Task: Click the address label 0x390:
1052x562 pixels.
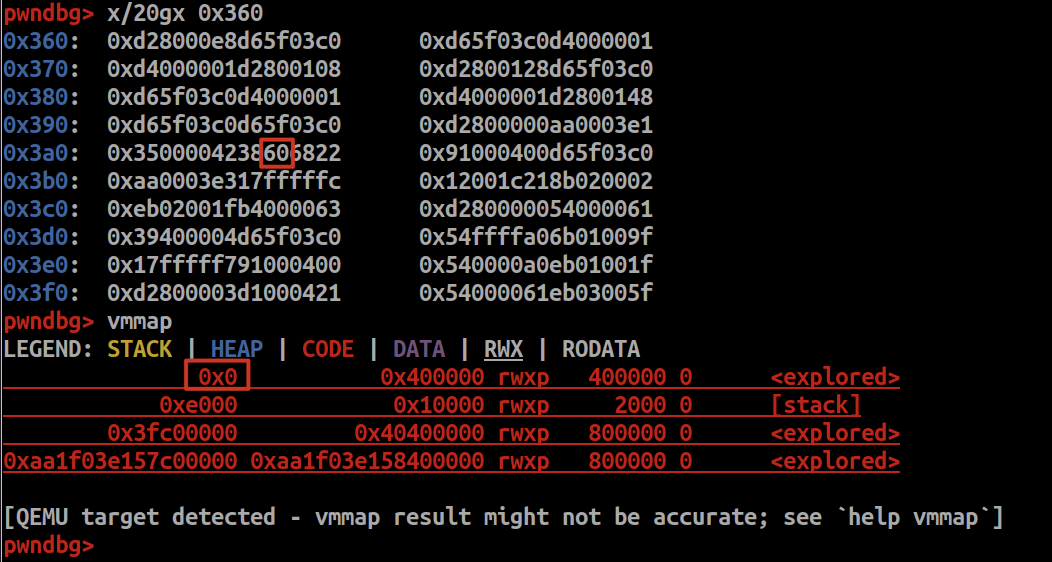Action: pos(41,125)
